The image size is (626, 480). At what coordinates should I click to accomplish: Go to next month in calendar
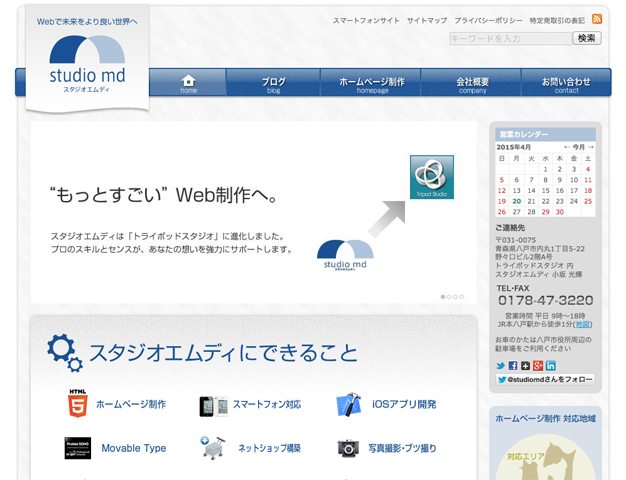[591, 147]
